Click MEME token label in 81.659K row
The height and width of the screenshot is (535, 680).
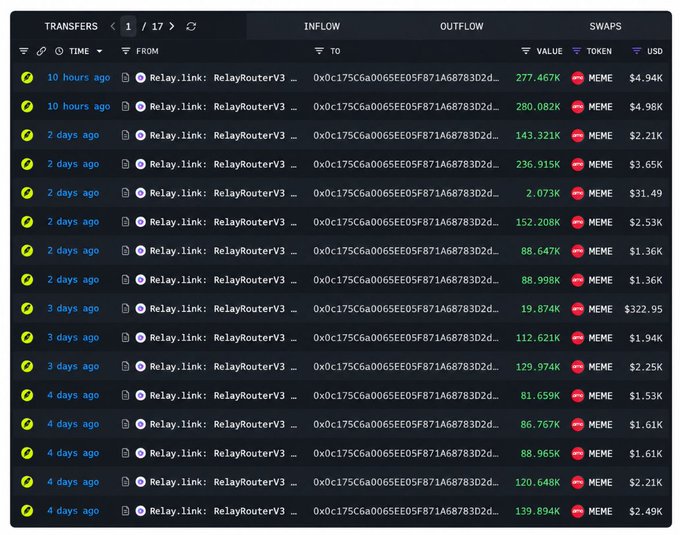coord(600,396)
